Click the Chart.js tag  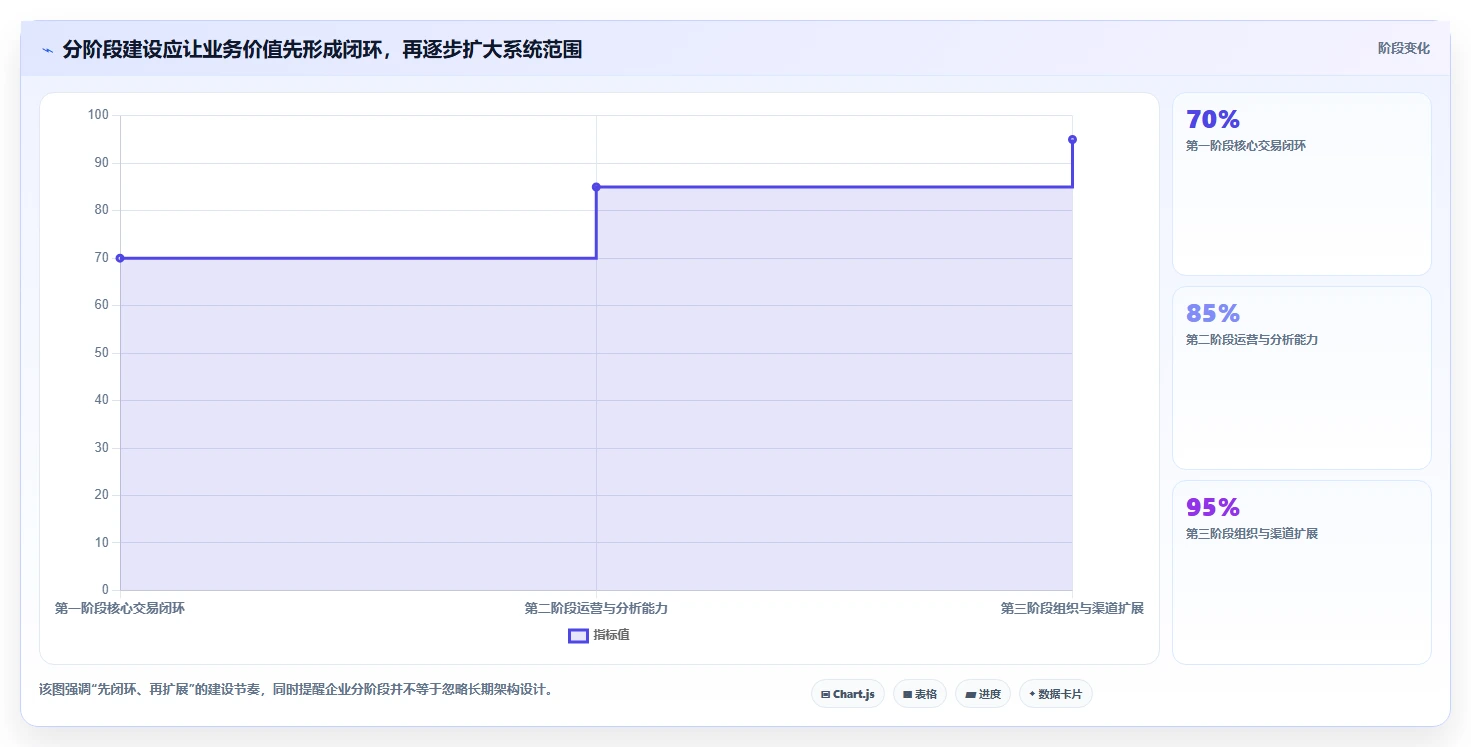click(848, 694)
